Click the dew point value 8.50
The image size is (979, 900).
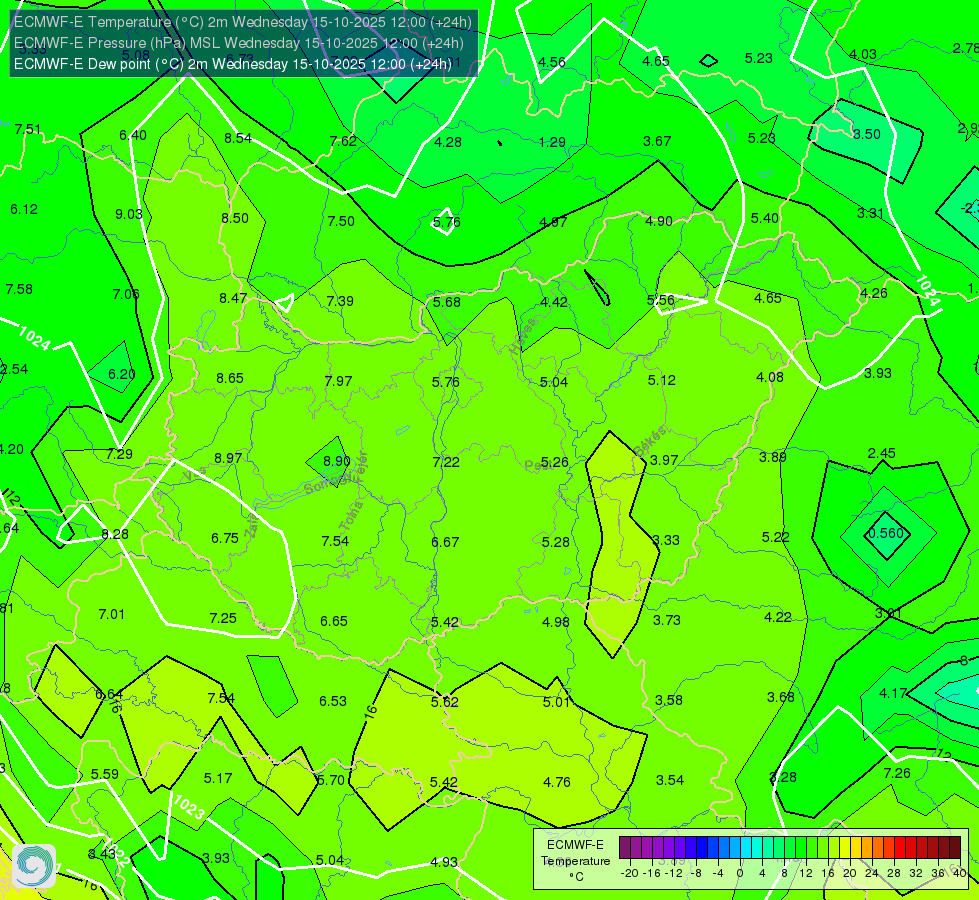pos(235,219)
